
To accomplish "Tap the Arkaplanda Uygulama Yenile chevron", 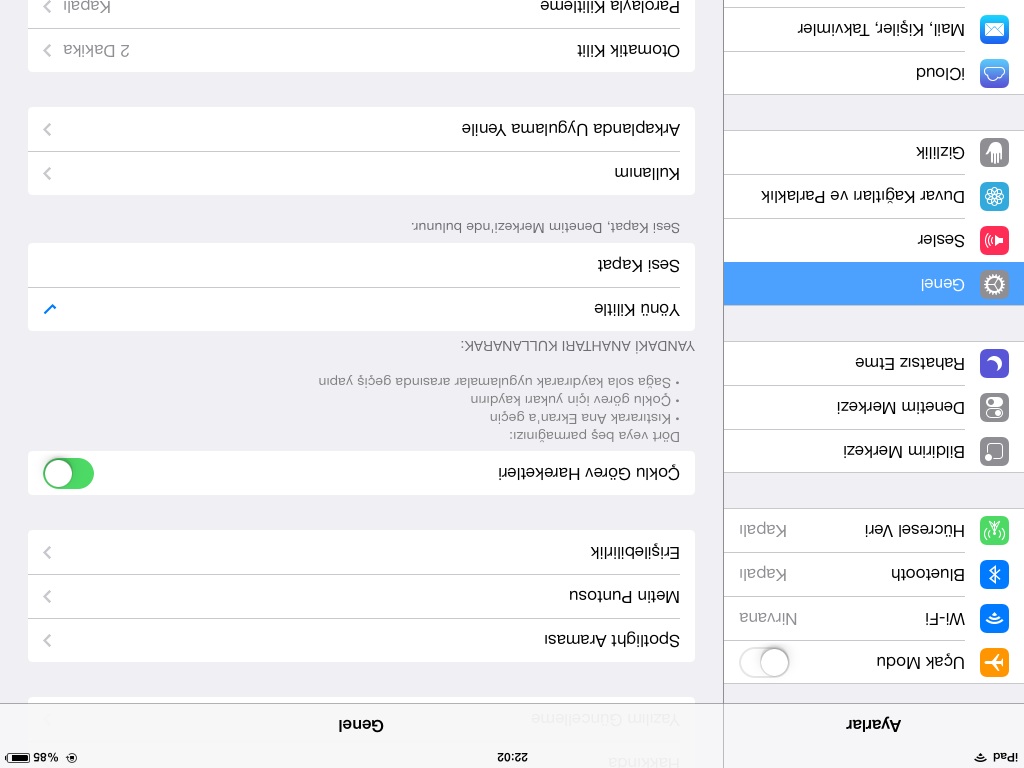I will tap(47, 129).
